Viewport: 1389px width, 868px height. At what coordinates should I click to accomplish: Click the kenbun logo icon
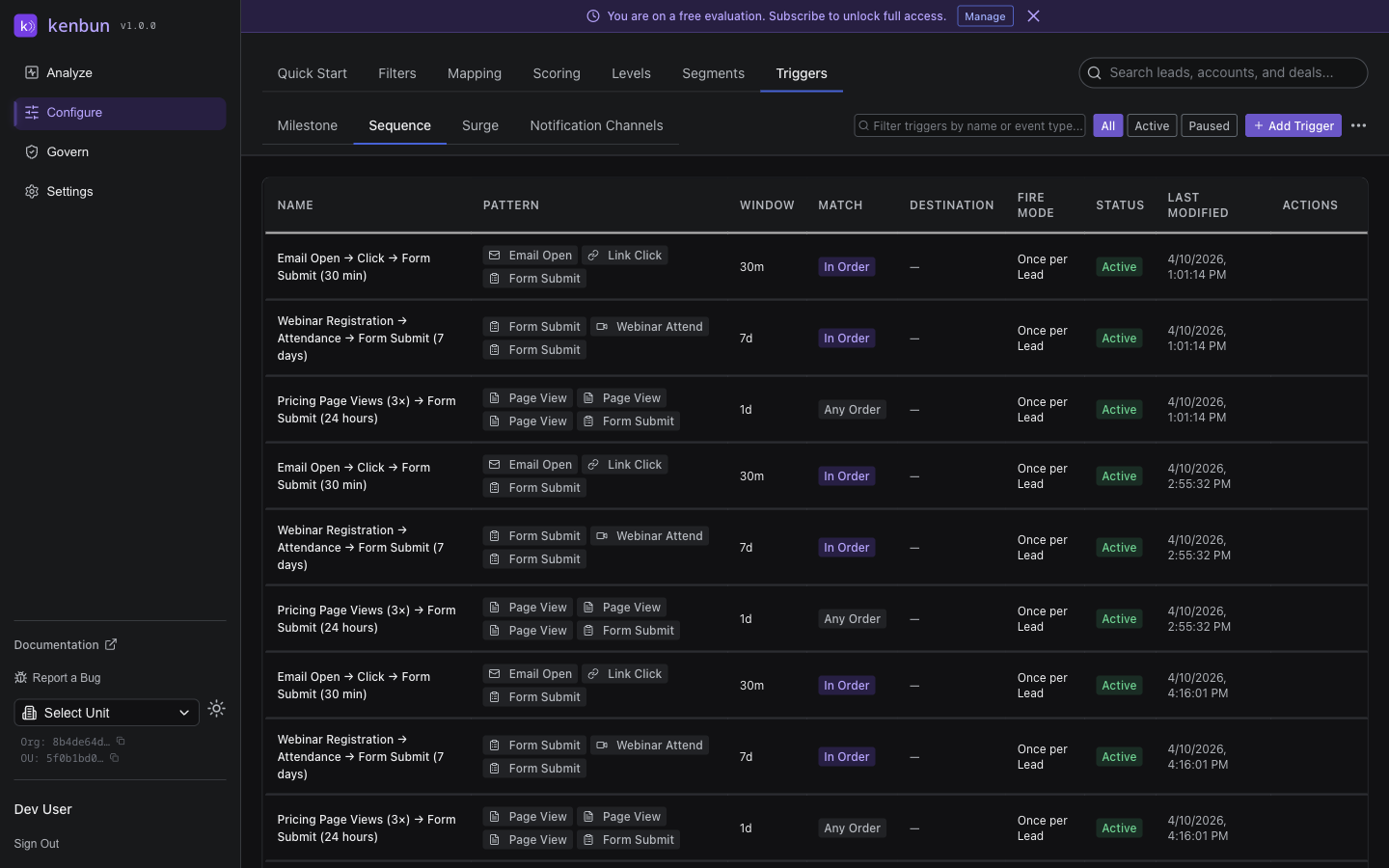tap(26, 26)
